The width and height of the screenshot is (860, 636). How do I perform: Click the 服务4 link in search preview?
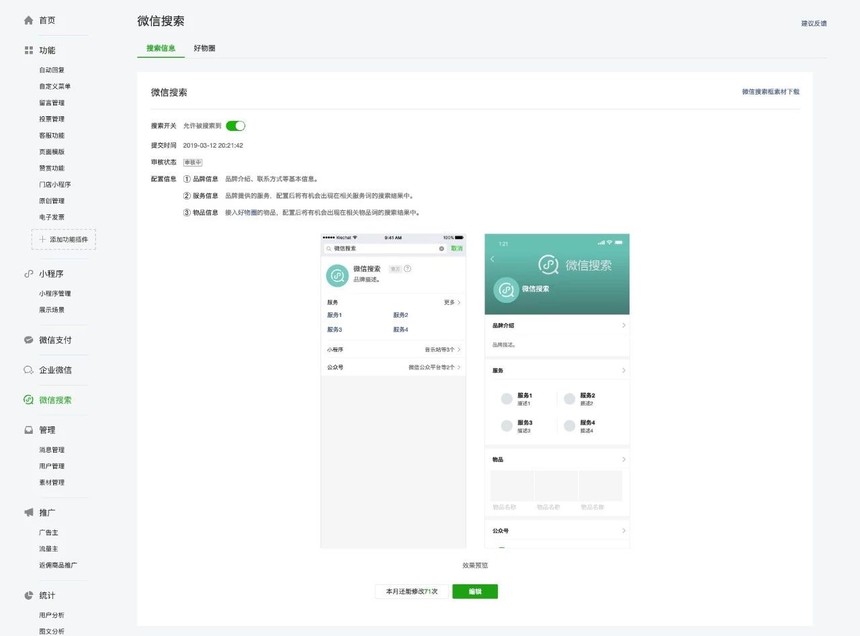pyautogui.click(x=400, y=330)
